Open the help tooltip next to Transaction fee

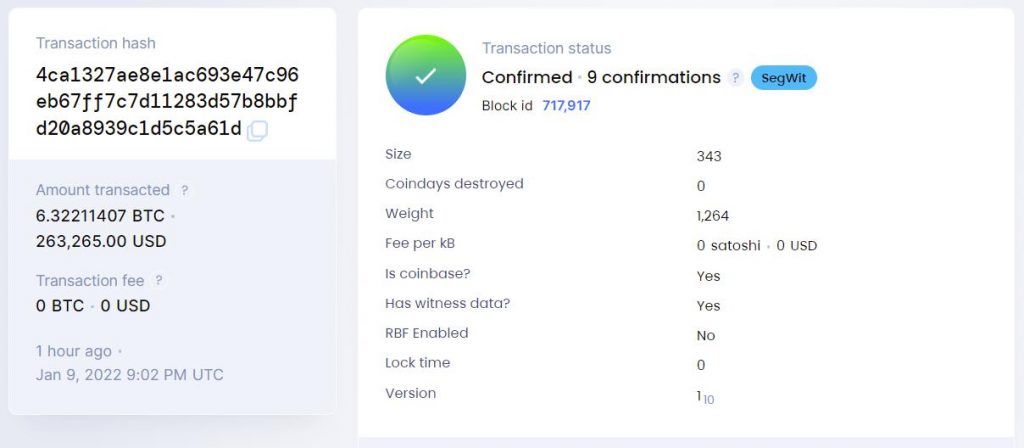point(159,281)
